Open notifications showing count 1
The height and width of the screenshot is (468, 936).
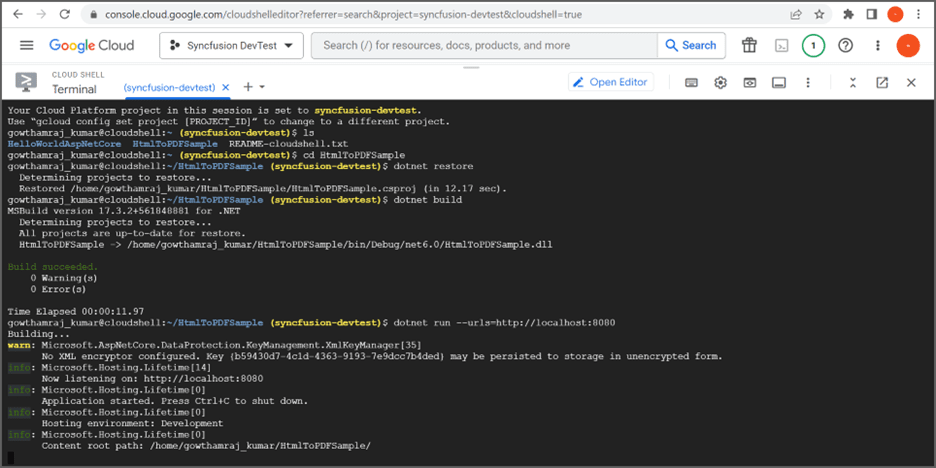pyautogui.click(x=813, y=45)
